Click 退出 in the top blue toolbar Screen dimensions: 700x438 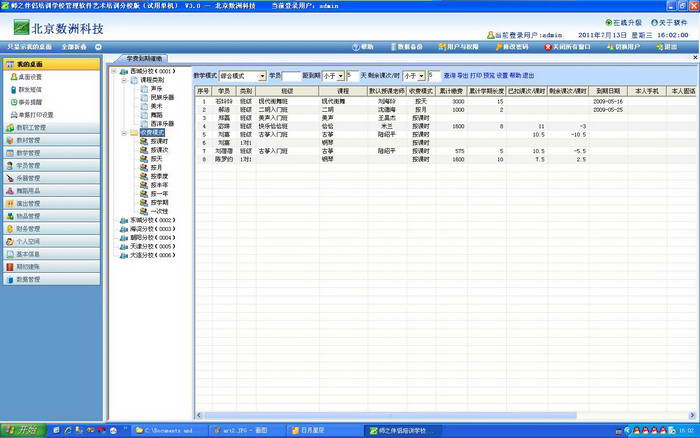(667, 47)
